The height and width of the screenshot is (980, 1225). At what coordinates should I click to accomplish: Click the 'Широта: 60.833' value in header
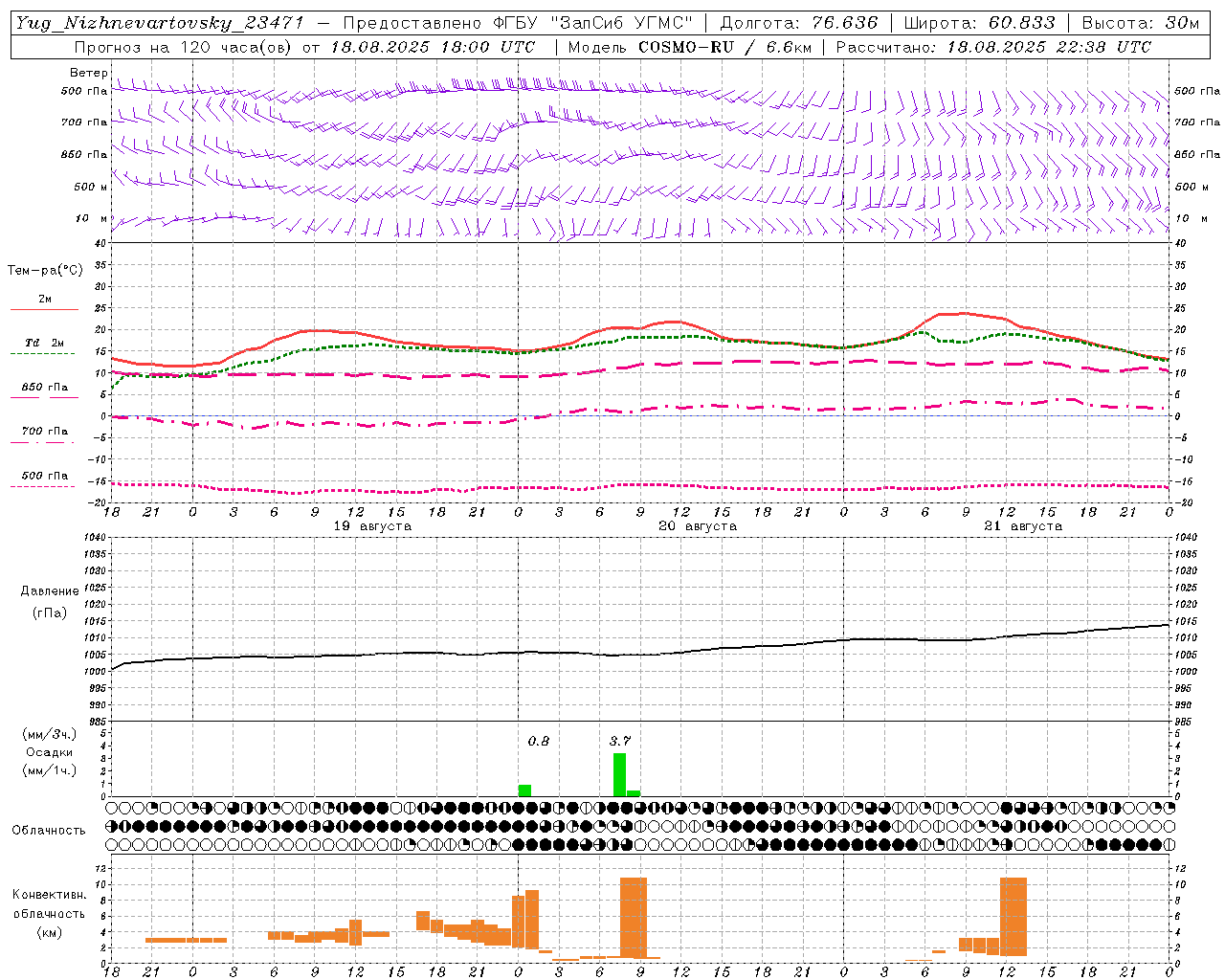(979, 23)
